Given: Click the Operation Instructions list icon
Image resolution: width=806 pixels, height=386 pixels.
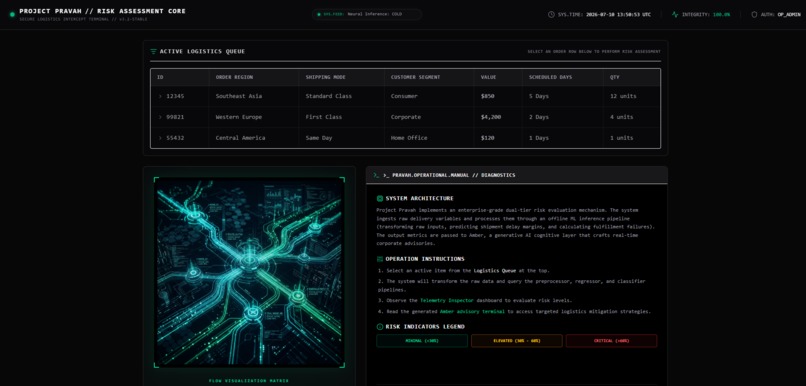Looking at the screenshot, I should 380,259.
